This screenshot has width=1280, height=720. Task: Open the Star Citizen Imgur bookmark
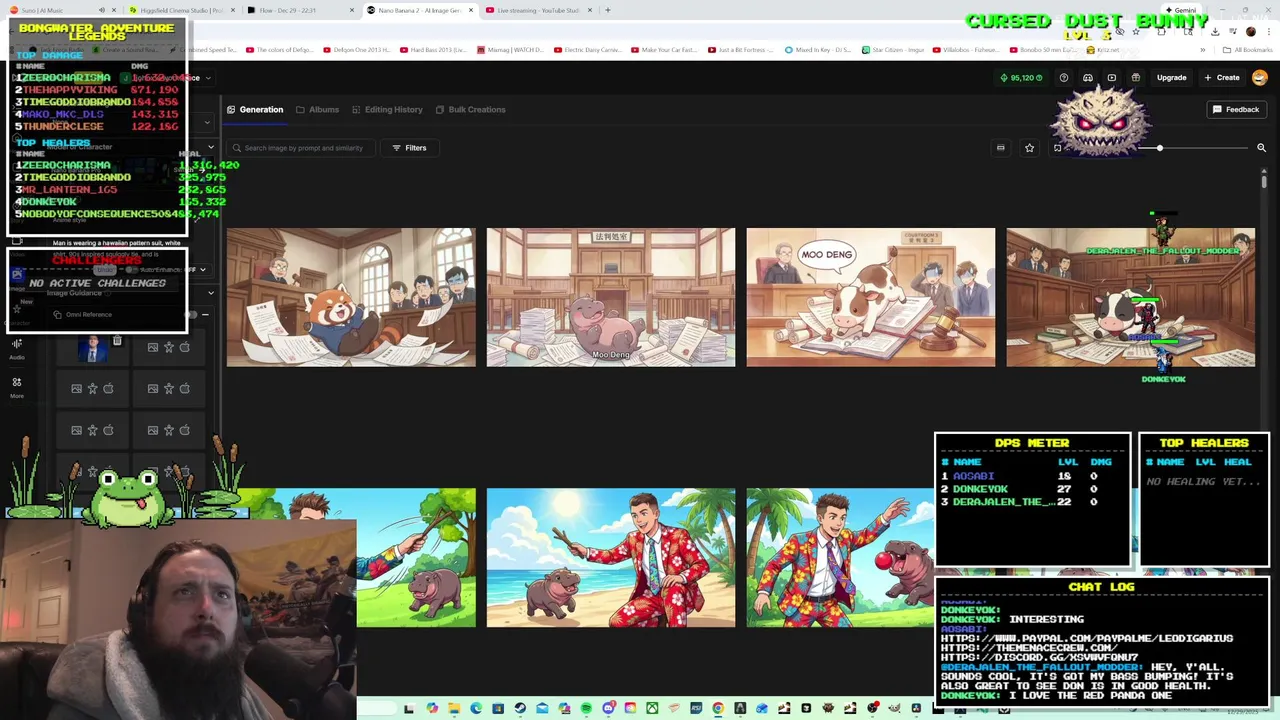pyautogui.click(x=892, y=50)
